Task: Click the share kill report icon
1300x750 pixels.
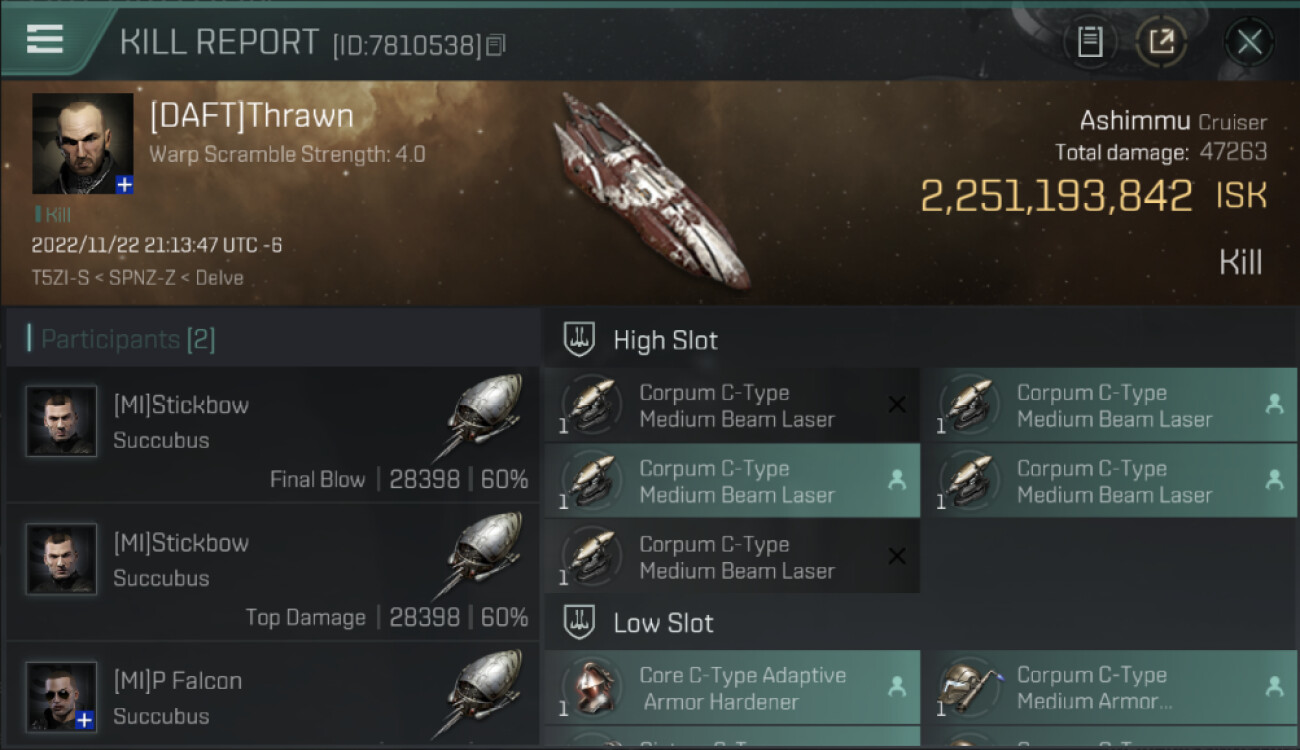Action: click(1160, 42)
